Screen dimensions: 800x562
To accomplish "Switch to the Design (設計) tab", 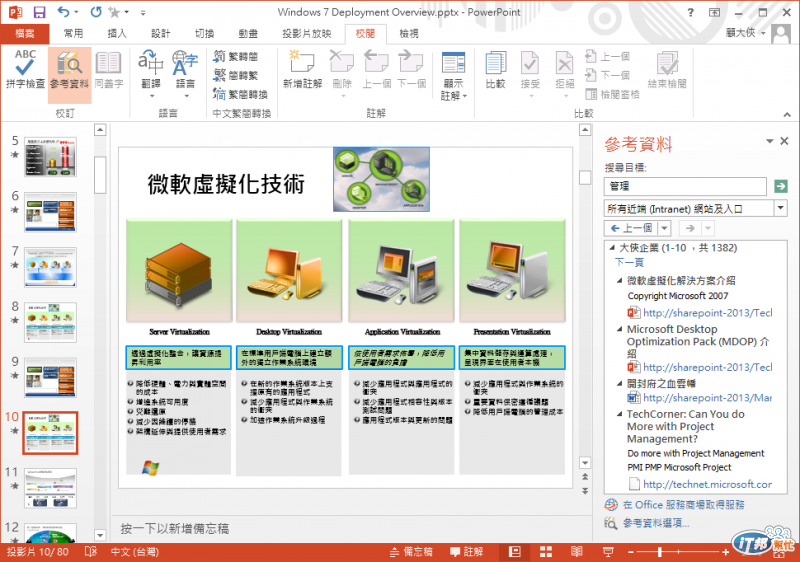I will pyautogui.click(x=161, y=34).
